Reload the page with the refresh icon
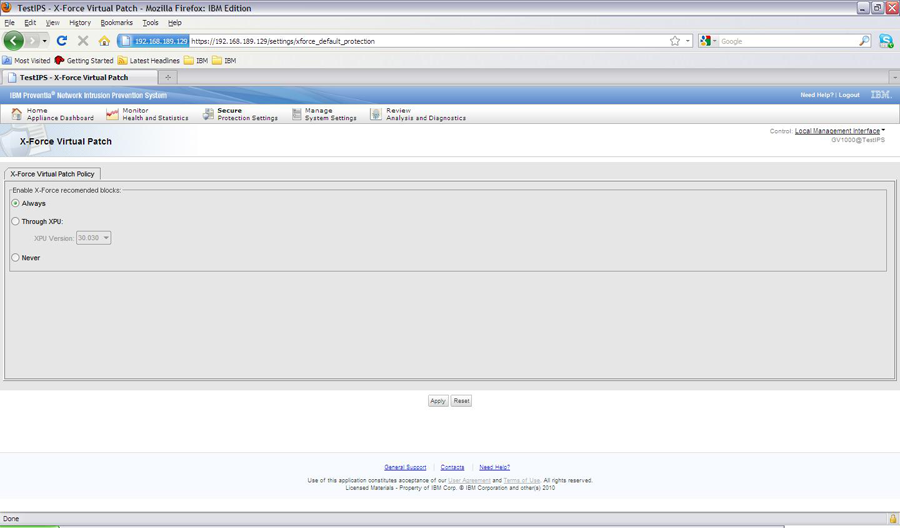900x528 pixels. 62,41
